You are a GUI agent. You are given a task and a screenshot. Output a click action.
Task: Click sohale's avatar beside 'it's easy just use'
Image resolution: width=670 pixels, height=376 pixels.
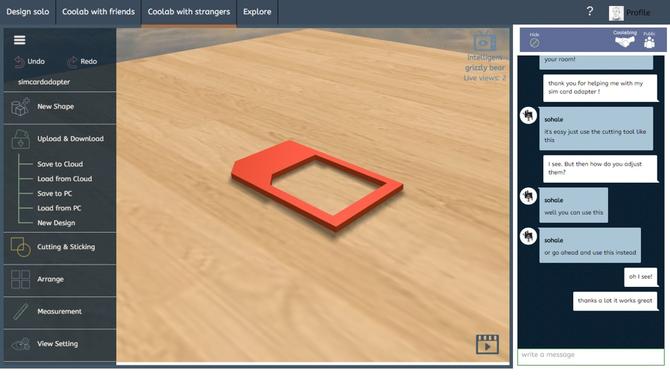(529, 116)
